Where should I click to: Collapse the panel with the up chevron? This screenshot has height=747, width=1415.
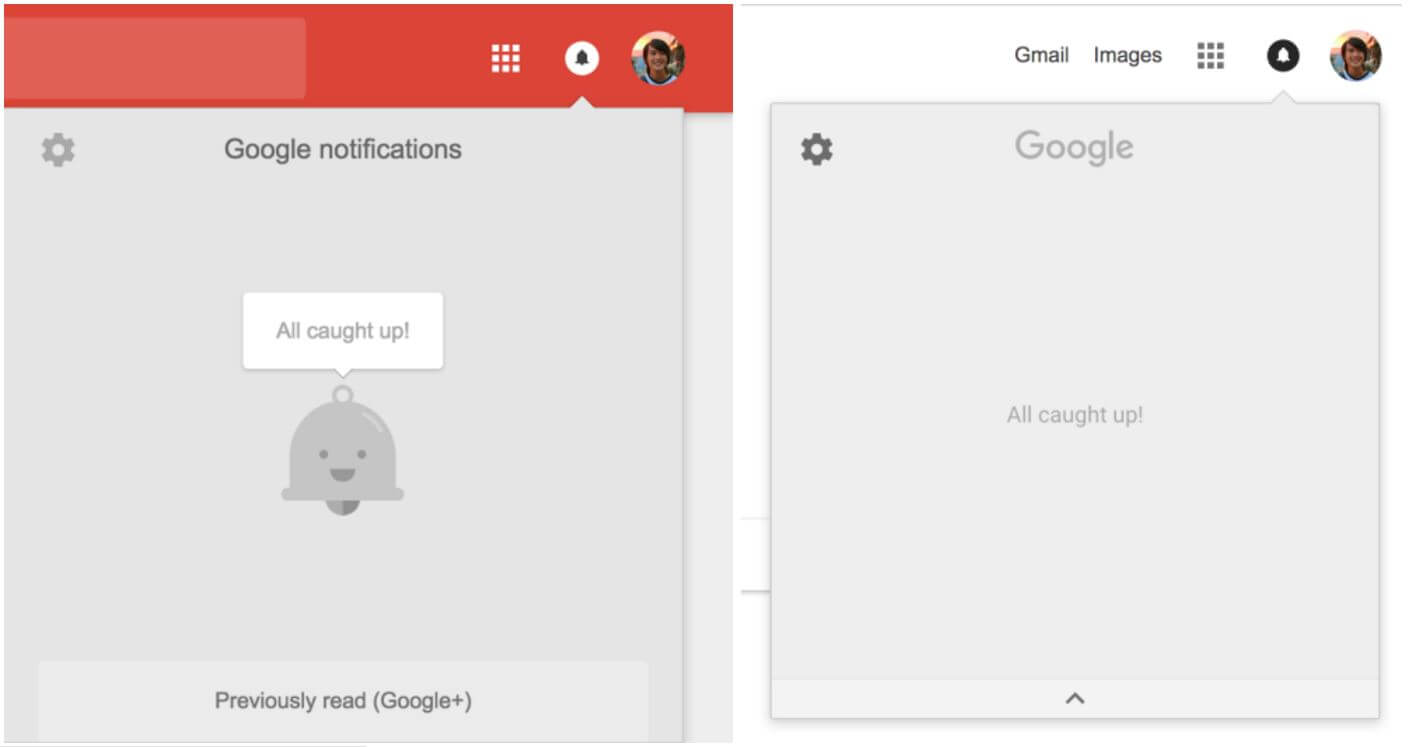pyautogui.click(x=1075, y=699)
